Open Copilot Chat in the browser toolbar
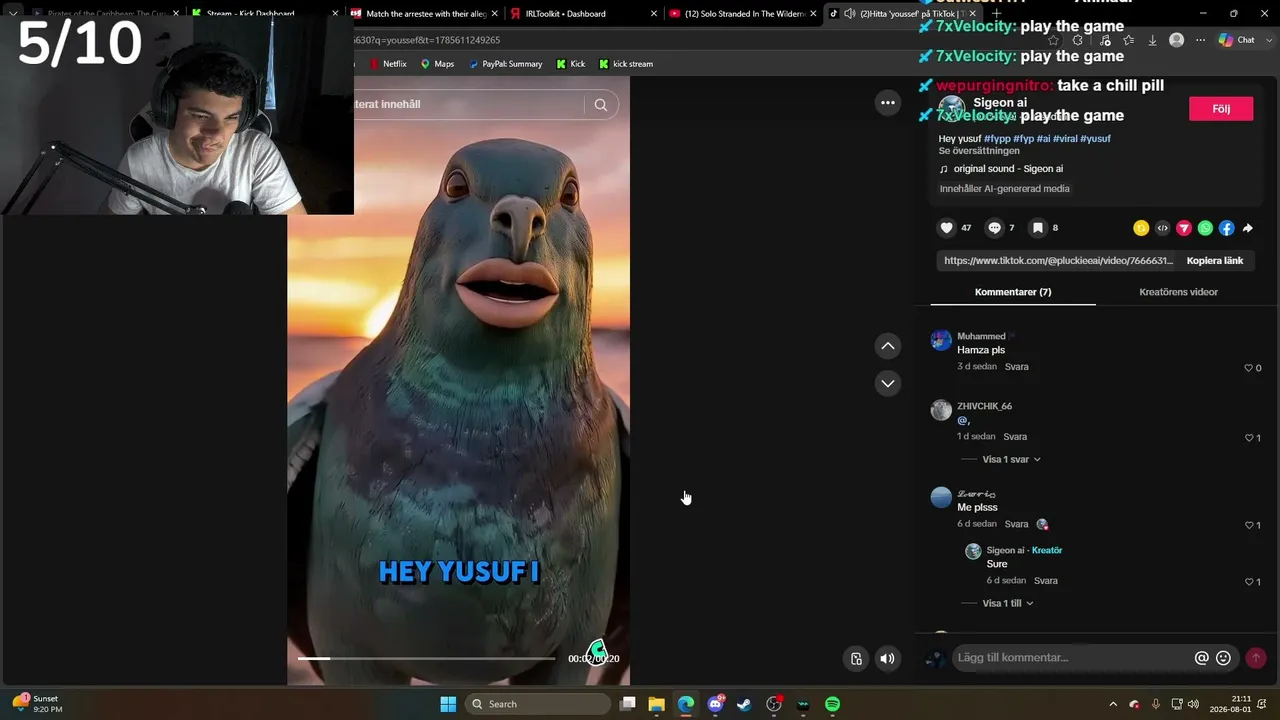The width and height of the screenshot is (1280, 720). click(1237, 40)
